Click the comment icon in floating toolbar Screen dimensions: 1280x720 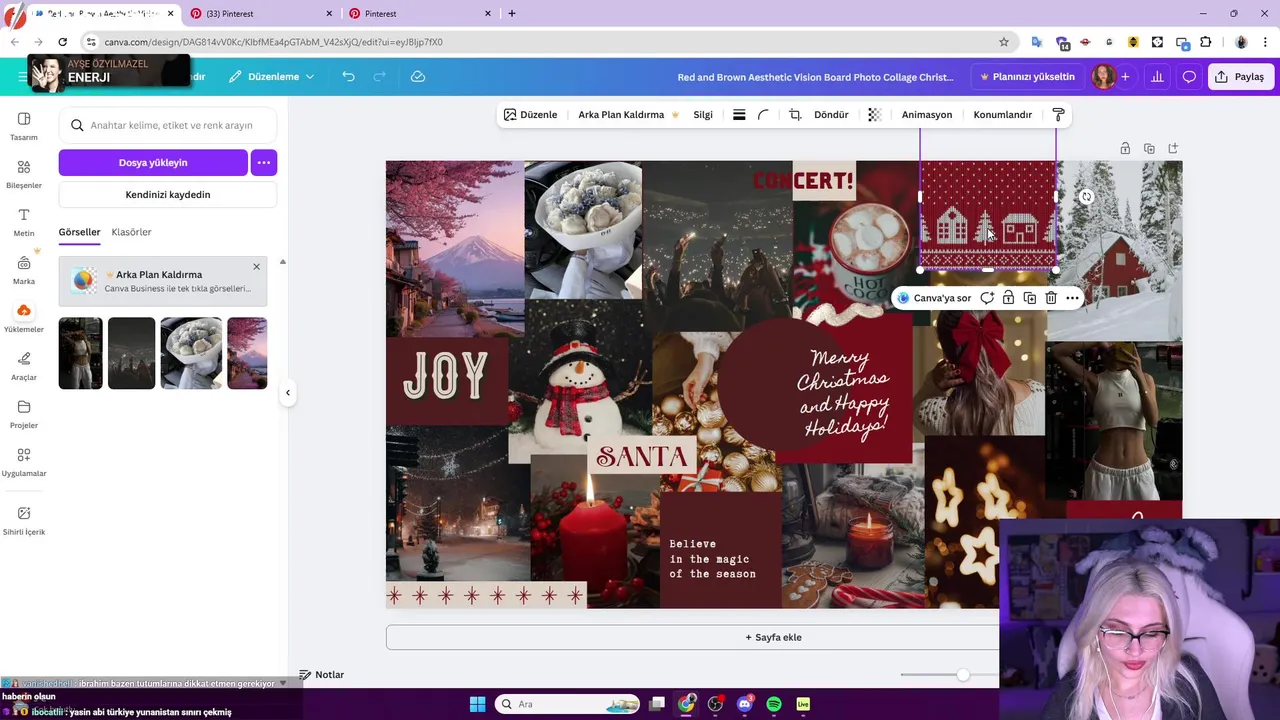(x=987, y=298)
